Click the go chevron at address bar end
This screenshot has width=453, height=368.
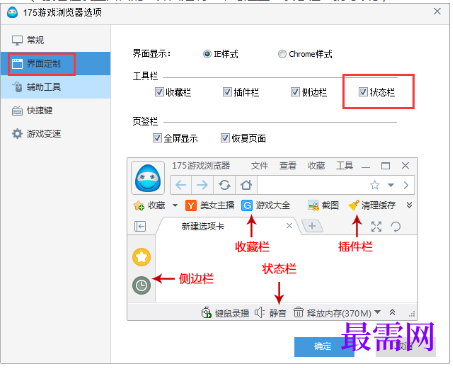coord(406,185)
